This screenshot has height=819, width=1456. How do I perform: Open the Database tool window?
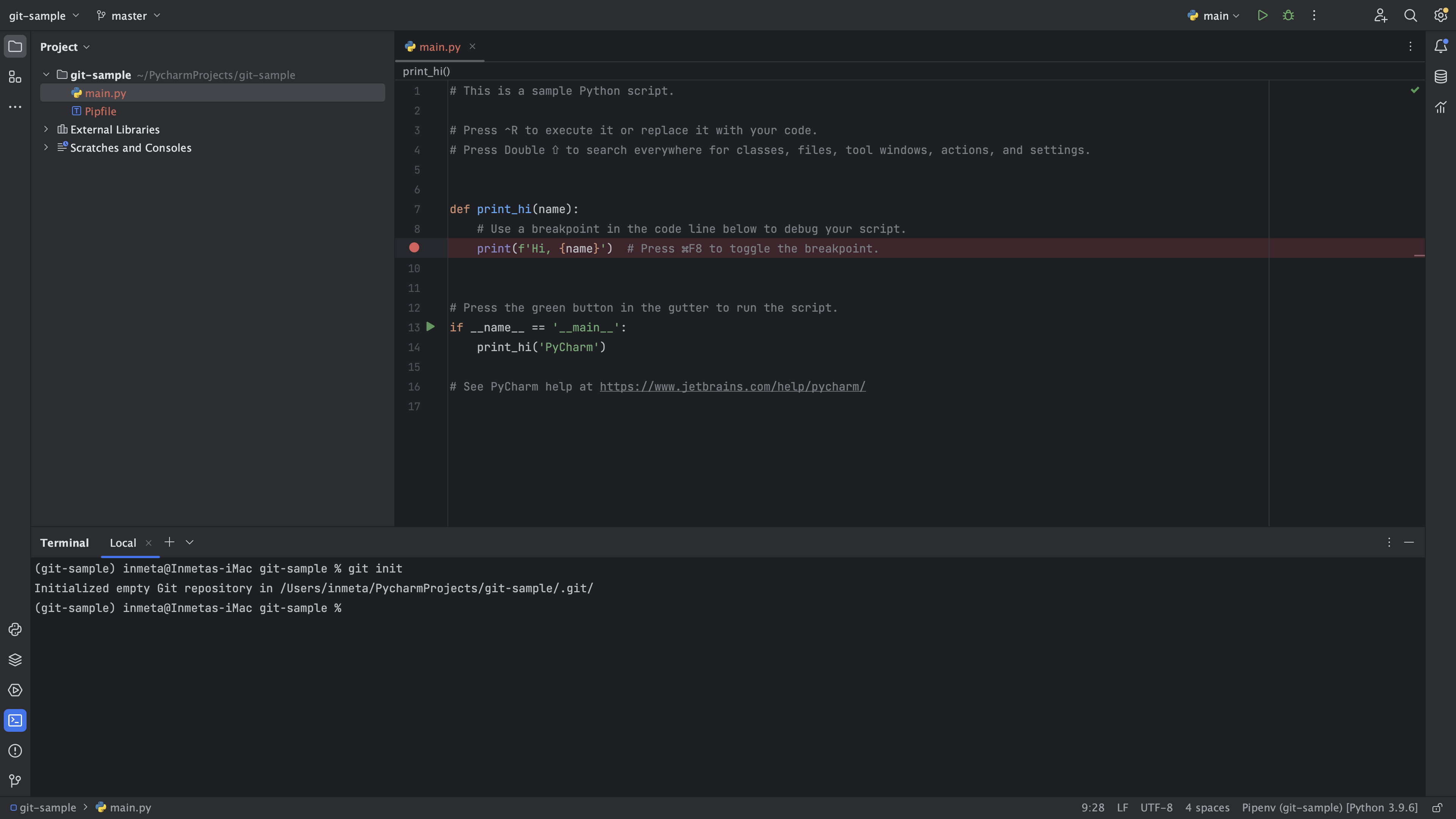pyautogui.click(x=1440, y=76)
